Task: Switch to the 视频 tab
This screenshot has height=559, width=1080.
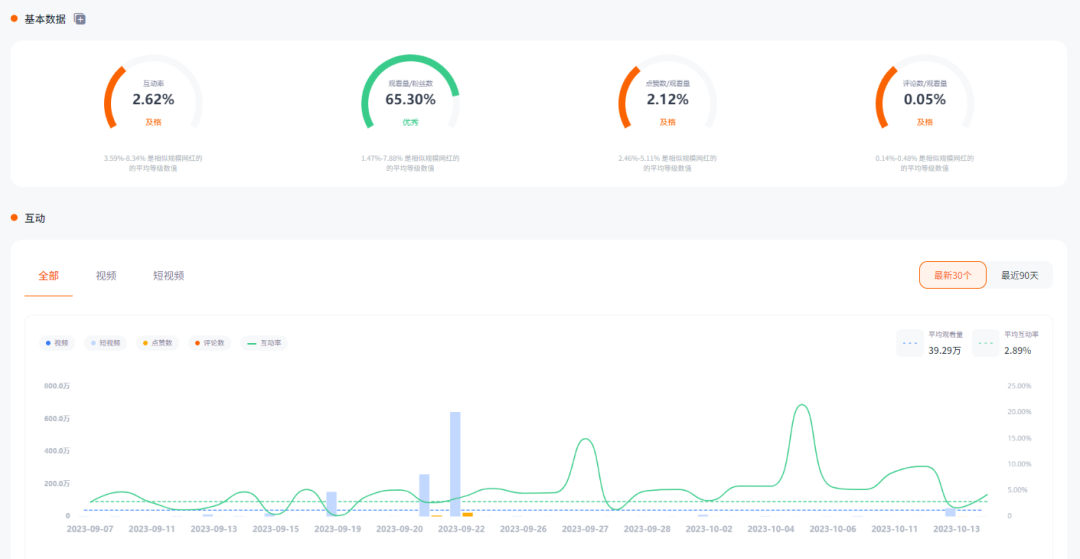Action: tap(106, 275)
